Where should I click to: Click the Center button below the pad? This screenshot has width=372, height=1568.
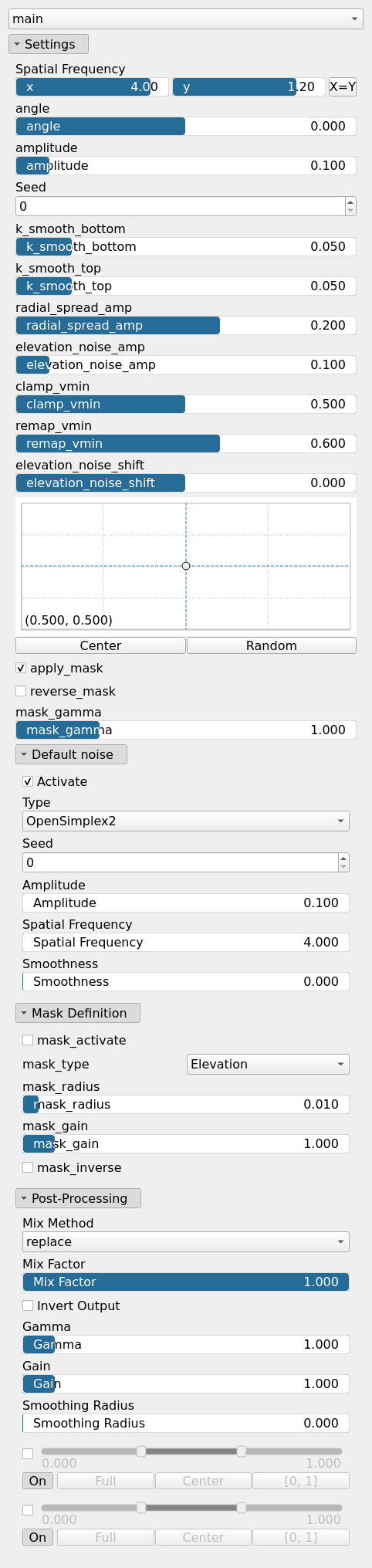click(x=100, y=645)
